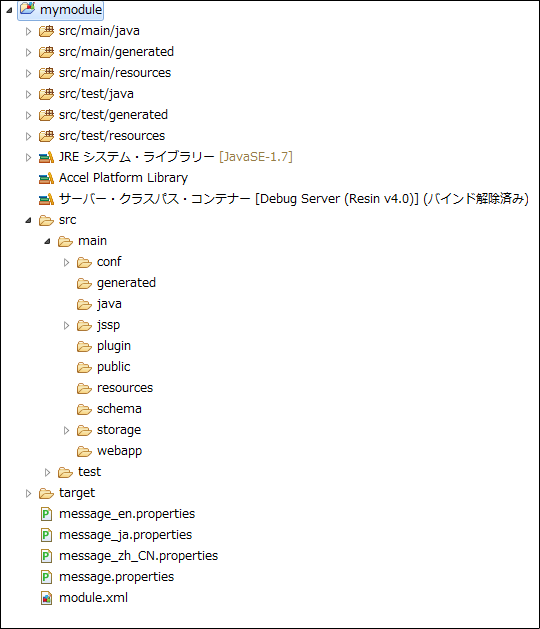
Task: Click the message_ja.properties file icon
Action: click(x=47, y=535)
